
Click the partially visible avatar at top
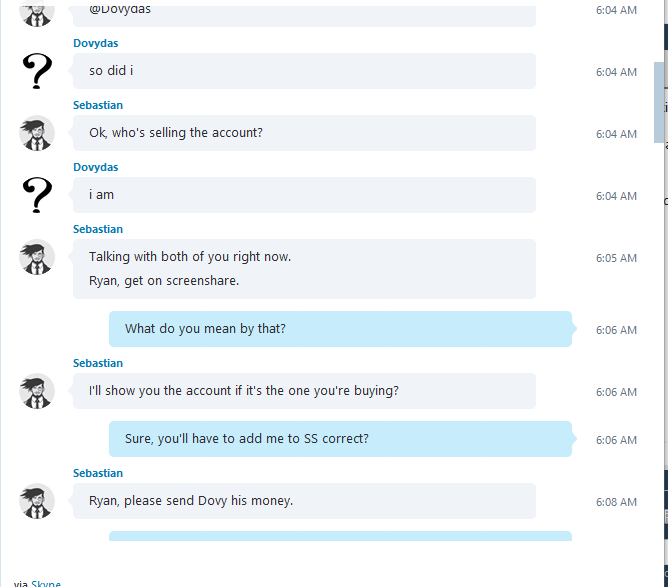pyautogui.click(x=37, y=13)
